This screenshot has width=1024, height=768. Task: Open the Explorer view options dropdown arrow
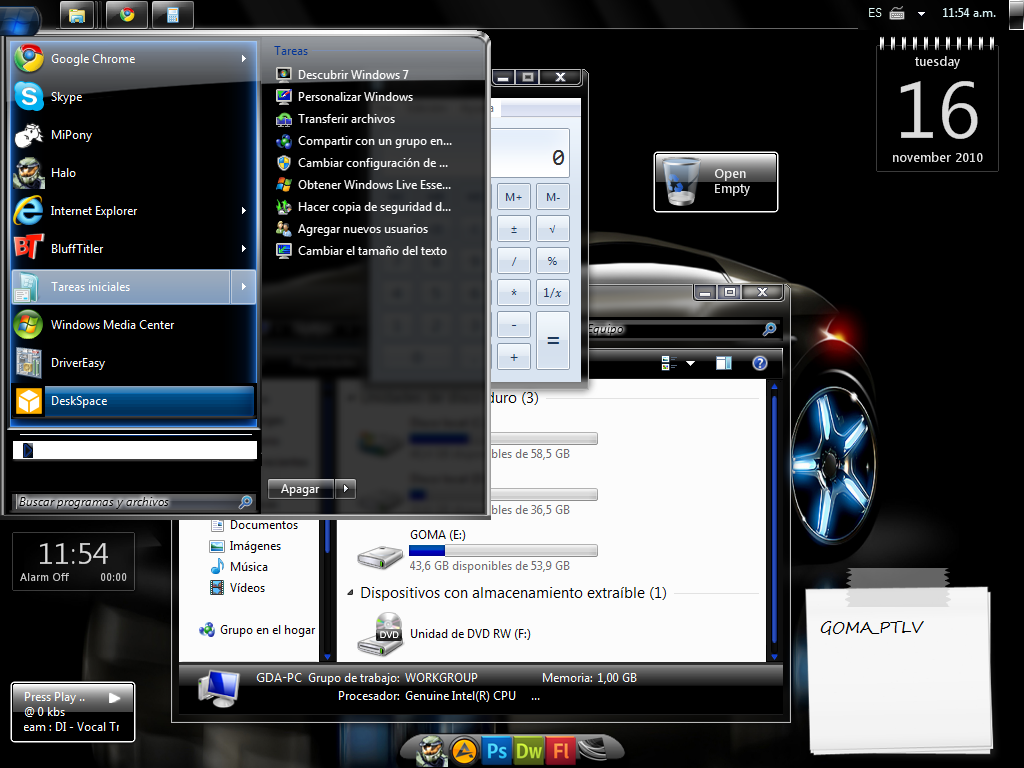click(x=690, y=363)
